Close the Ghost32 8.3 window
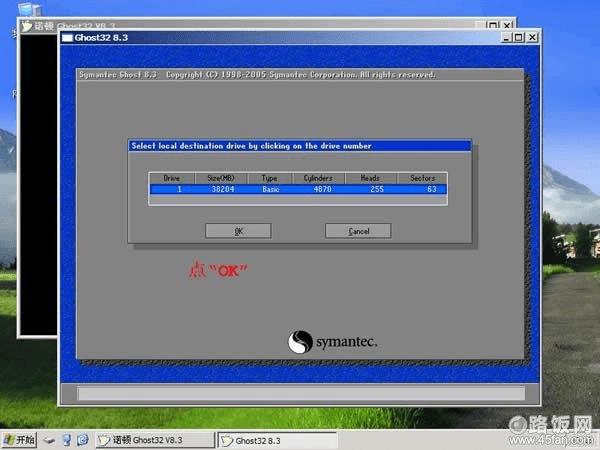 pyautogui.click(x=532, y=37)
